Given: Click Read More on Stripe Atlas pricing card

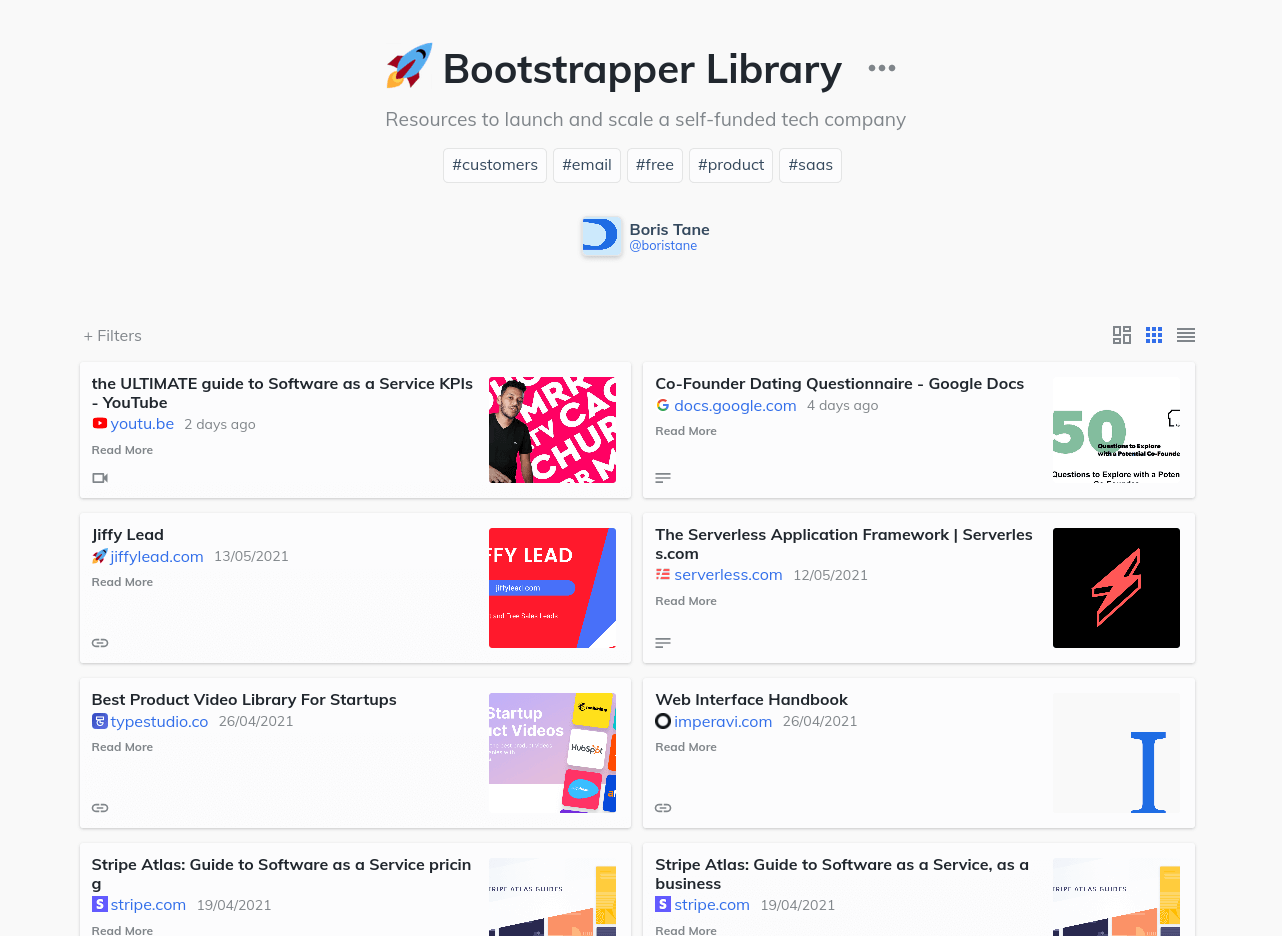Looking at the screenshot, I should coord(122,930).
